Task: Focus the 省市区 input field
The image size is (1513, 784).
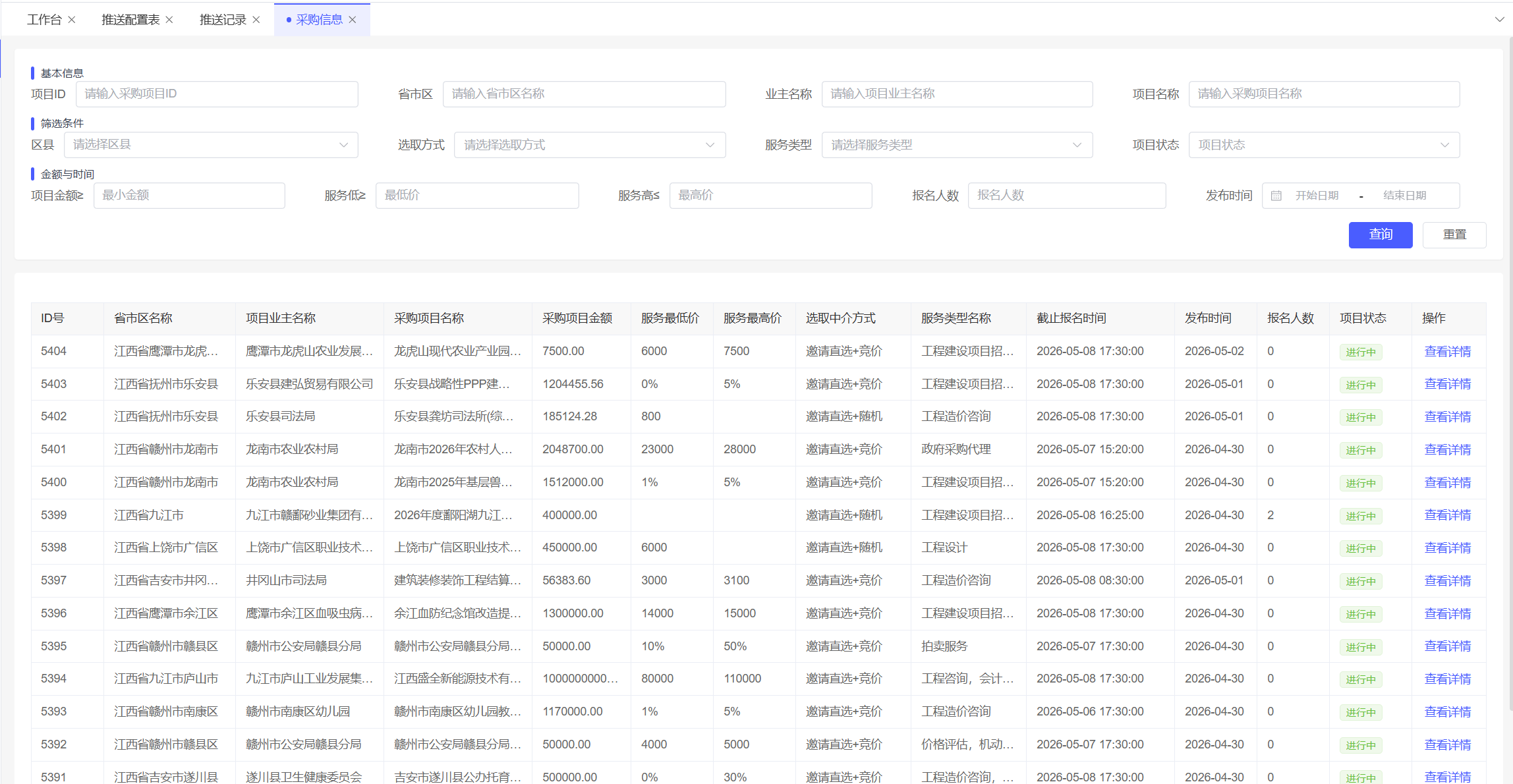Action: [584, 94]
